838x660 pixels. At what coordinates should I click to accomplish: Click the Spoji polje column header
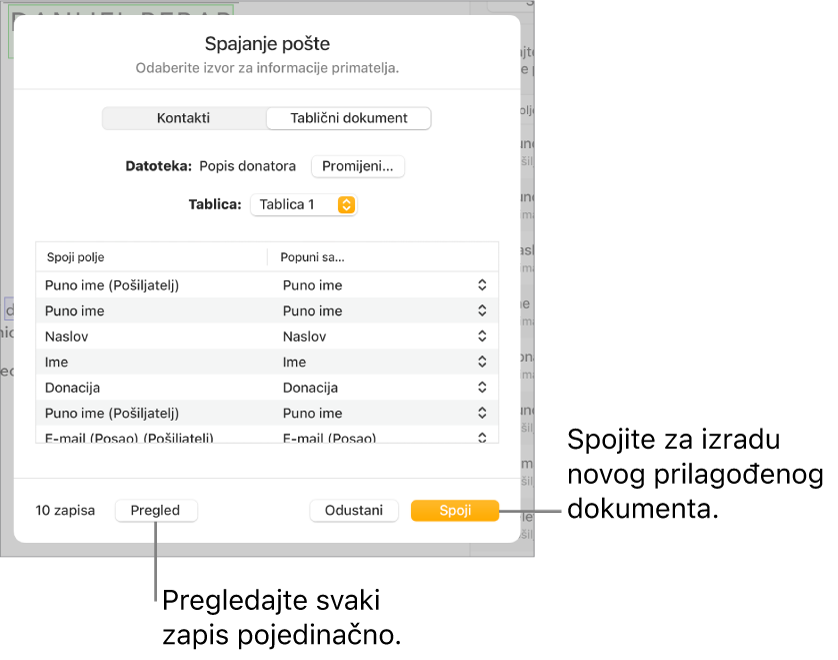[x=75, y=257]
